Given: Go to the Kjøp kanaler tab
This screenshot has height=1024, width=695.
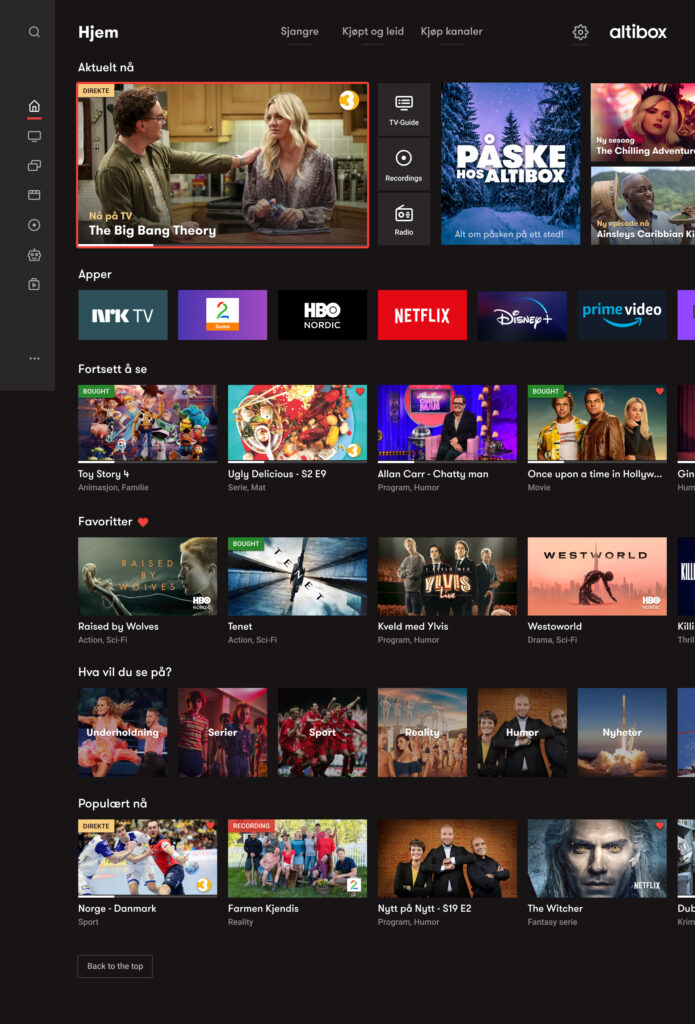Looking at the screenshot, I should tap(451, 32).
